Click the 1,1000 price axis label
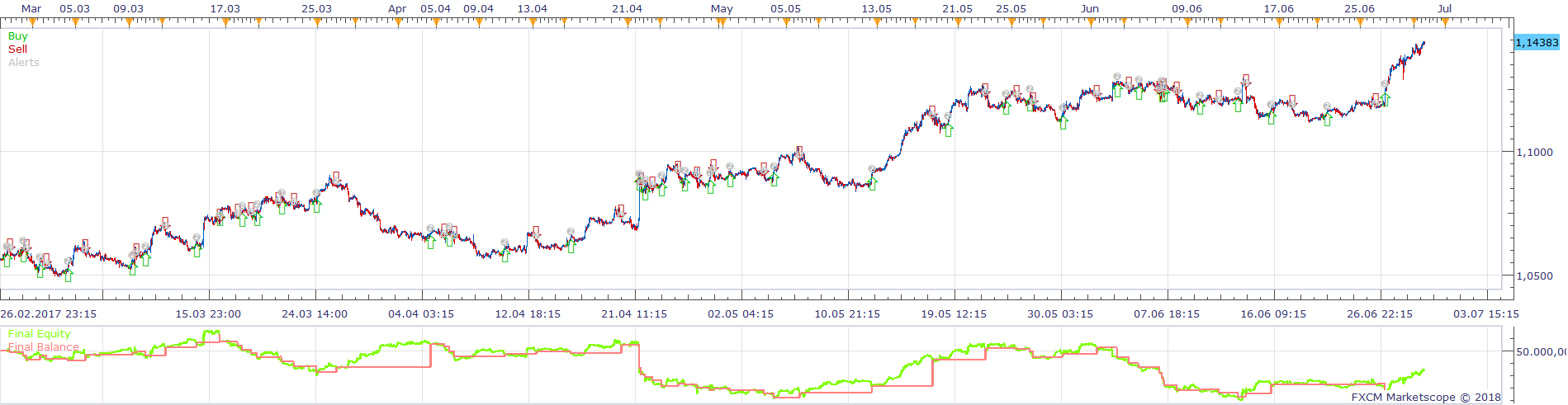1568x405 pixels. click(1535, 153)
